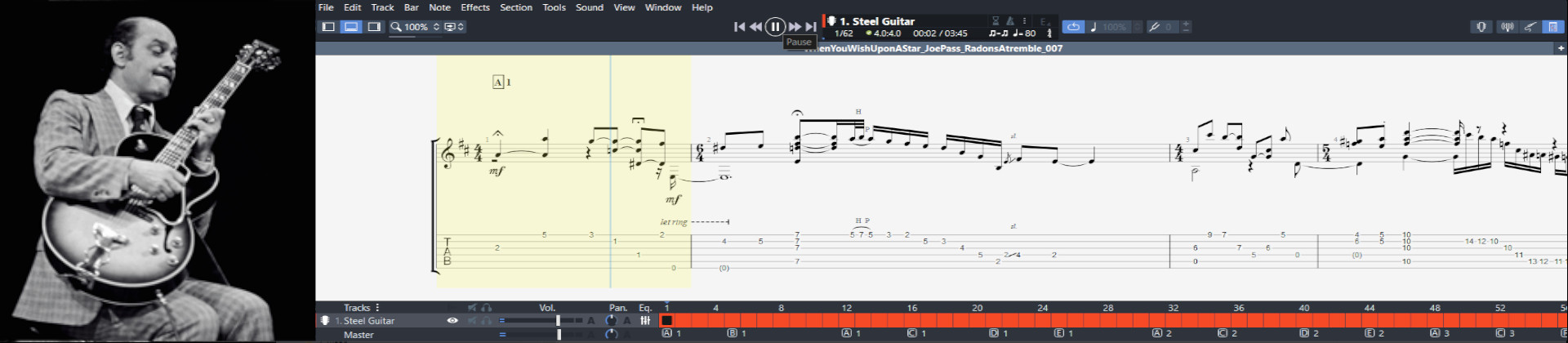
Task: Click the Steel Guitar volume automation A button
Action: [591, 321]
